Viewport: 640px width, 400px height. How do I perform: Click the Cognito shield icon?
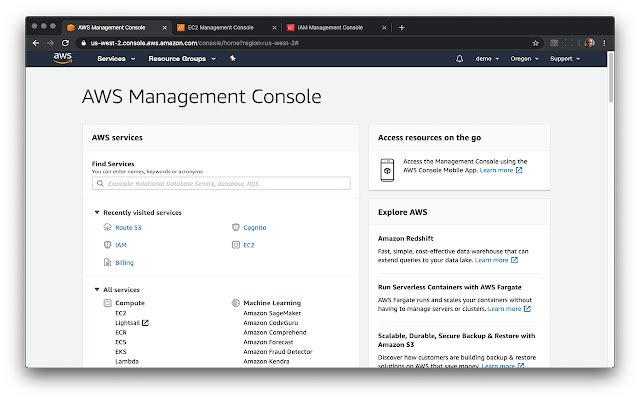point(236,227)
